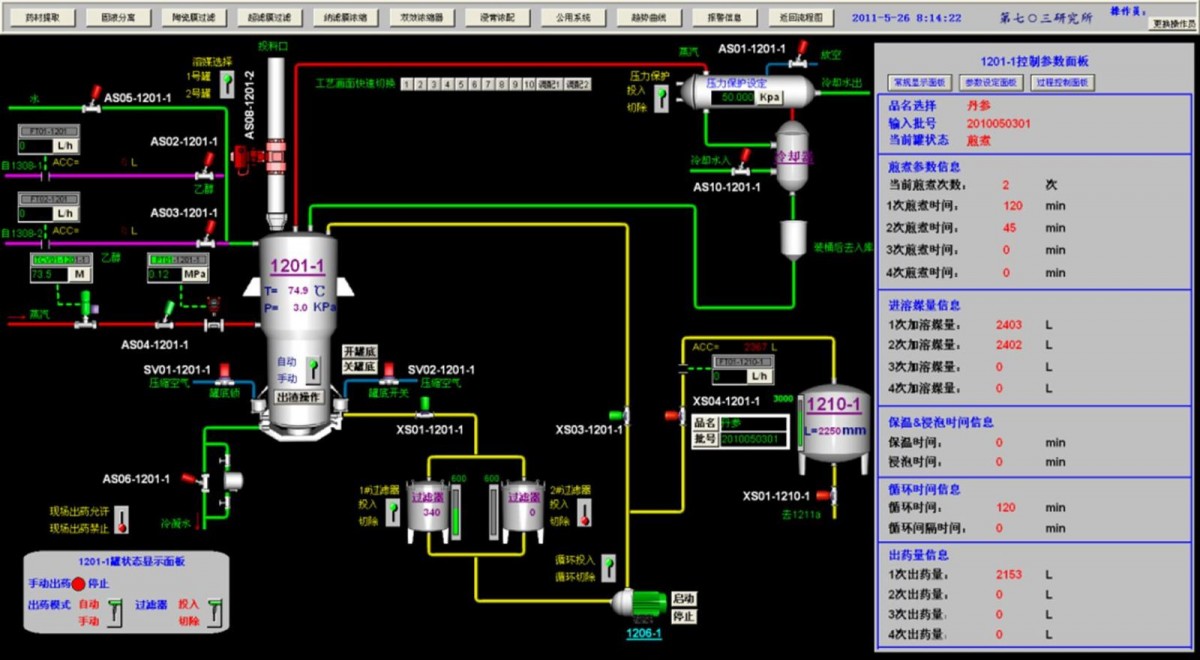The image size is (1200, 660).
Task: Click pump 停止 stop button
Action: (683, 615)
